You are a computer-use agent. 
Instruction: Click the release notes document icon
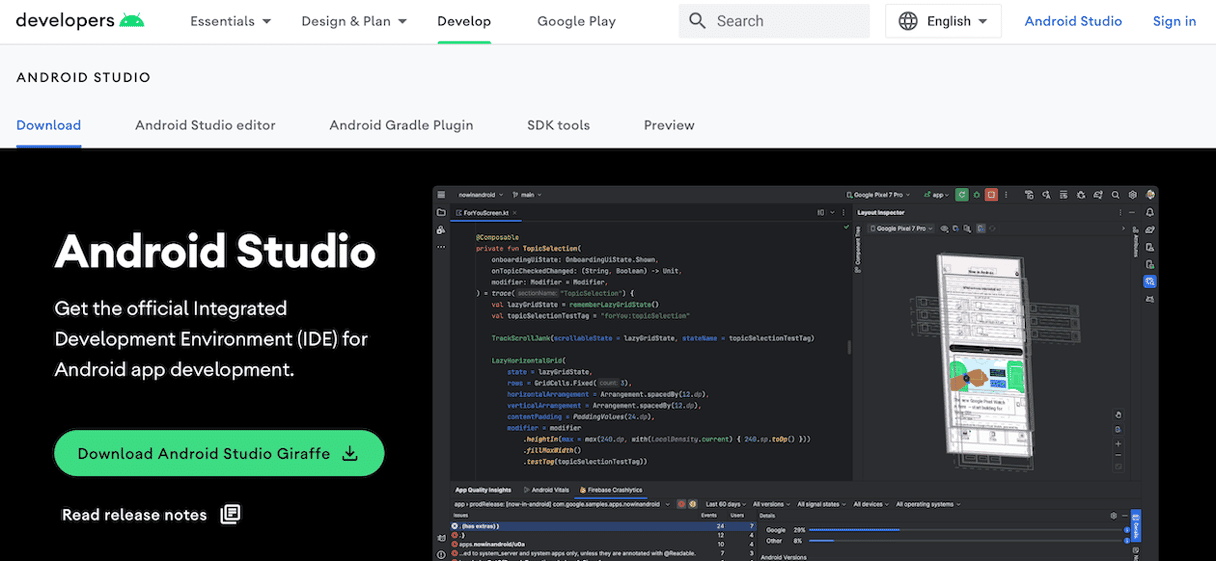pos(230,514)
